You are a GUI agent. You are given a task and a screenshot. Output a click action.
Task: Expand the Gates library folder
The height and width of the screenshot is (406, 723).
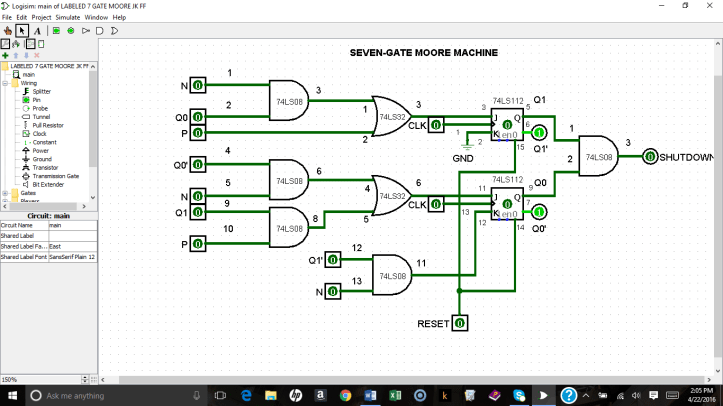tap(7, 193)
